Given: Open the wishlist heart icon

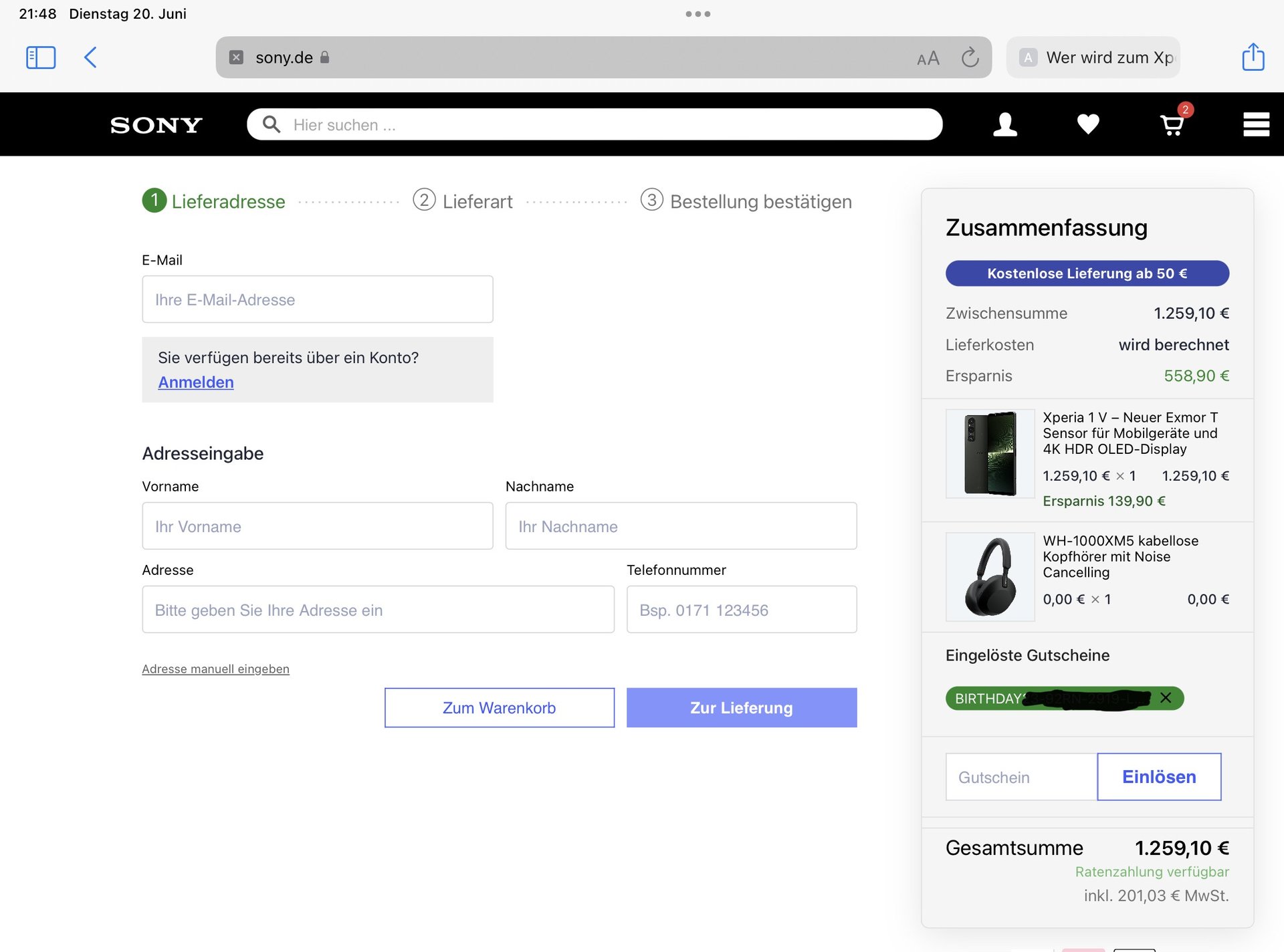Looking at the screenshot, I should click(1088, 124).
